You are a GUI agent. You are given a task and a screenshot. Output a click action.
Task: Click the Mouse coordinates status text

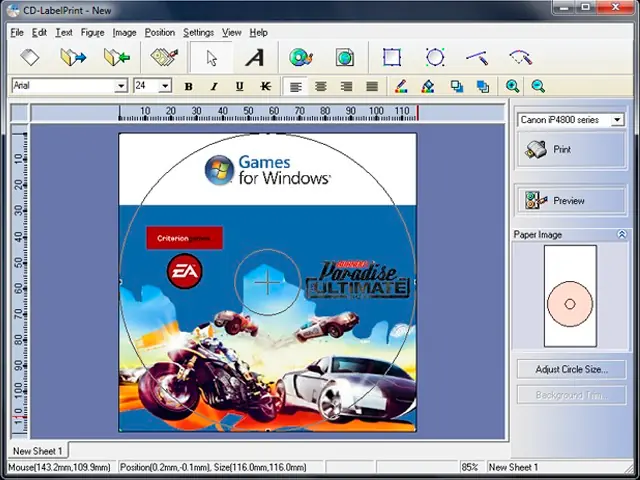coord(60,467)
